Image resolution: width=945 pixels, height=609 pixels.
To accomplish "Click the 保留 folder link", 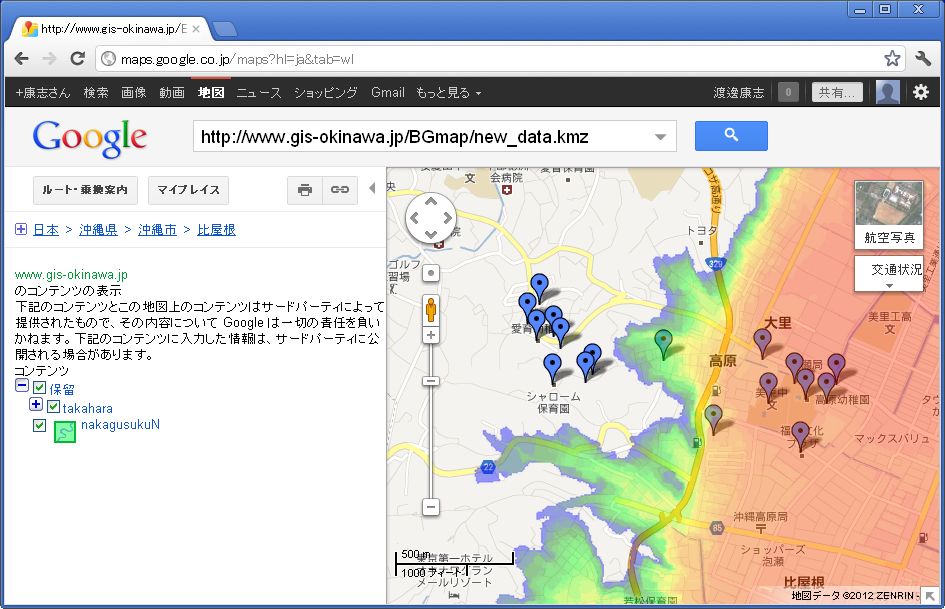I will pyautogui.click(x=62, y=389).
